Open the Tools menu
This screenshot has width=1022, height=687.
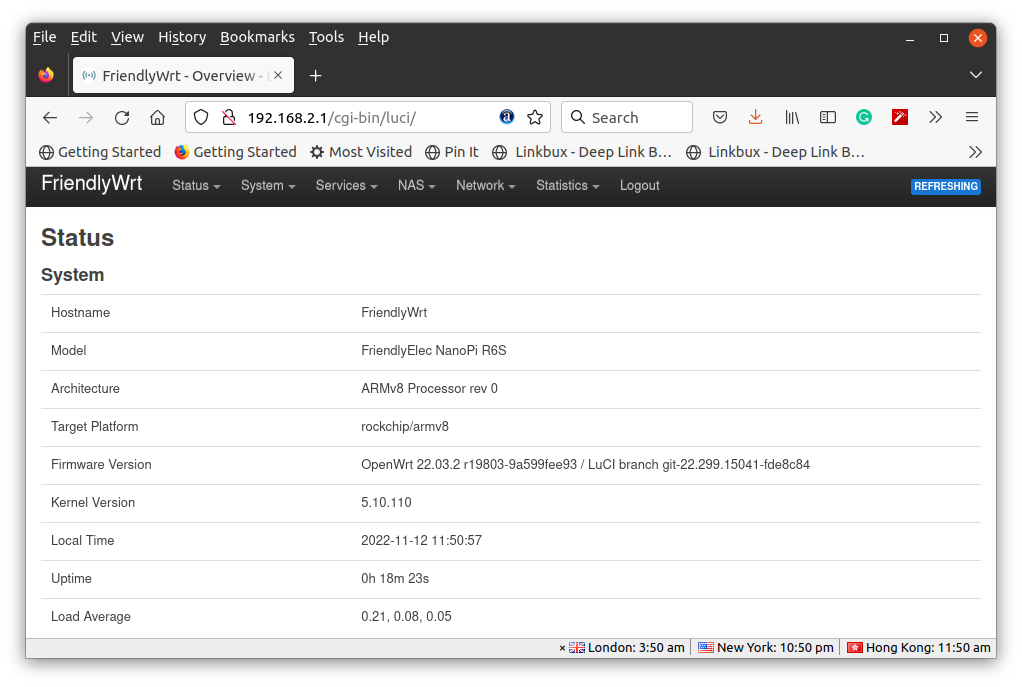[x=326, y=37]
